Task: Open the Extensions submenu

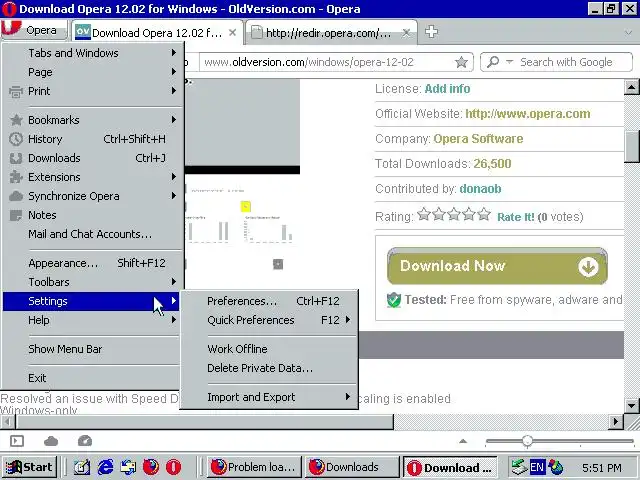Action: [92, 177]
